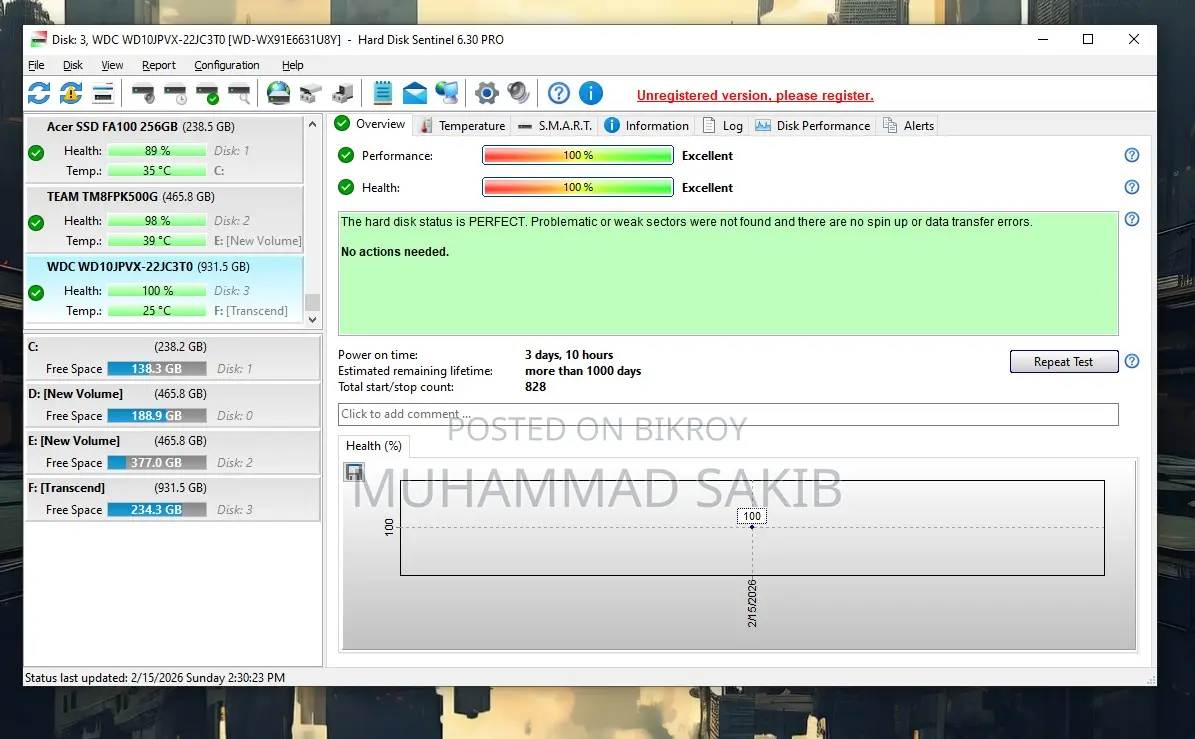Viewport: 1195px width, 739px height.
Task: Switch to the Temperature tab
Action: [x=463, y=126]
